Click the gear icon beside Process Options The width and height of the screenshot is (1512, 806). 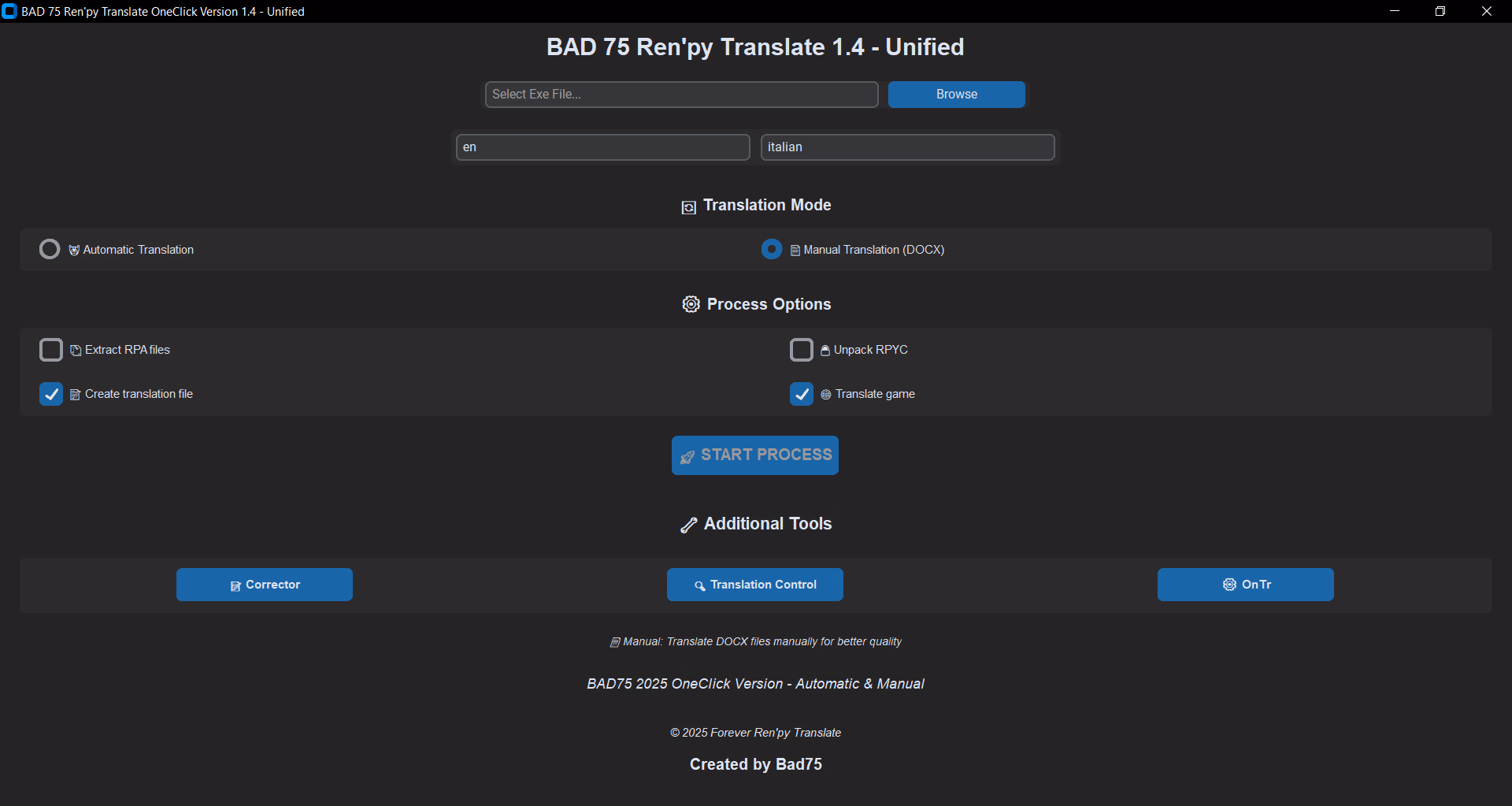click(691, 304)
